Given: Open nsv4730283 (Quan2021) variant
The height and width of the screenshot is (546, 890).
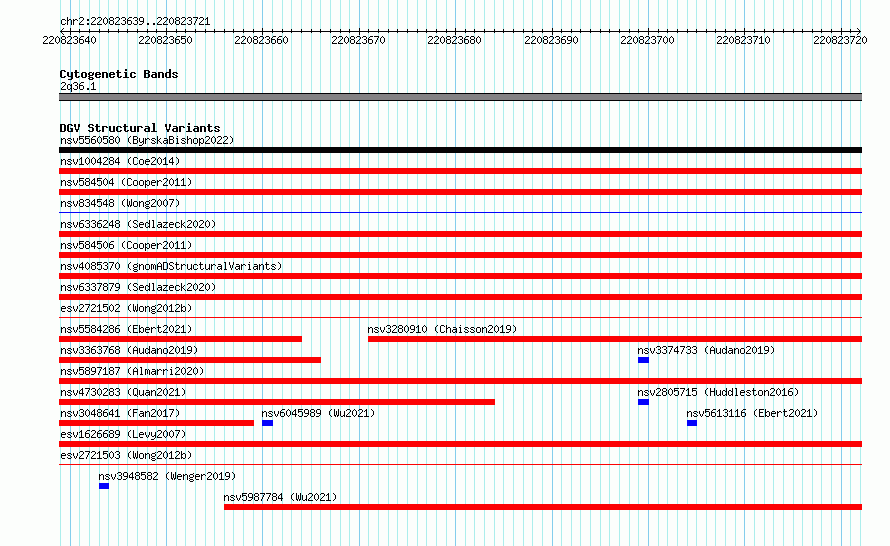Looking at the screenshot, I should (x=123, y=392).
